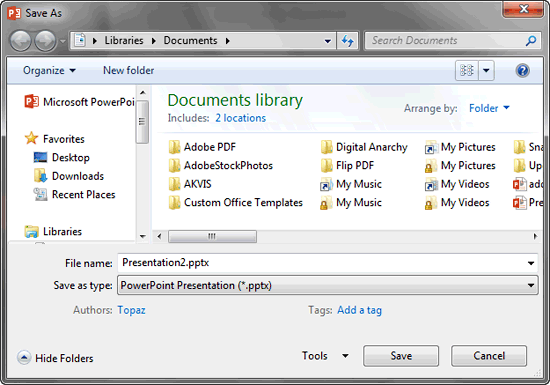Select Documents in the address breadcrumb
The height and width of the screenshot is (385, 550).
(x=190, y=41)
